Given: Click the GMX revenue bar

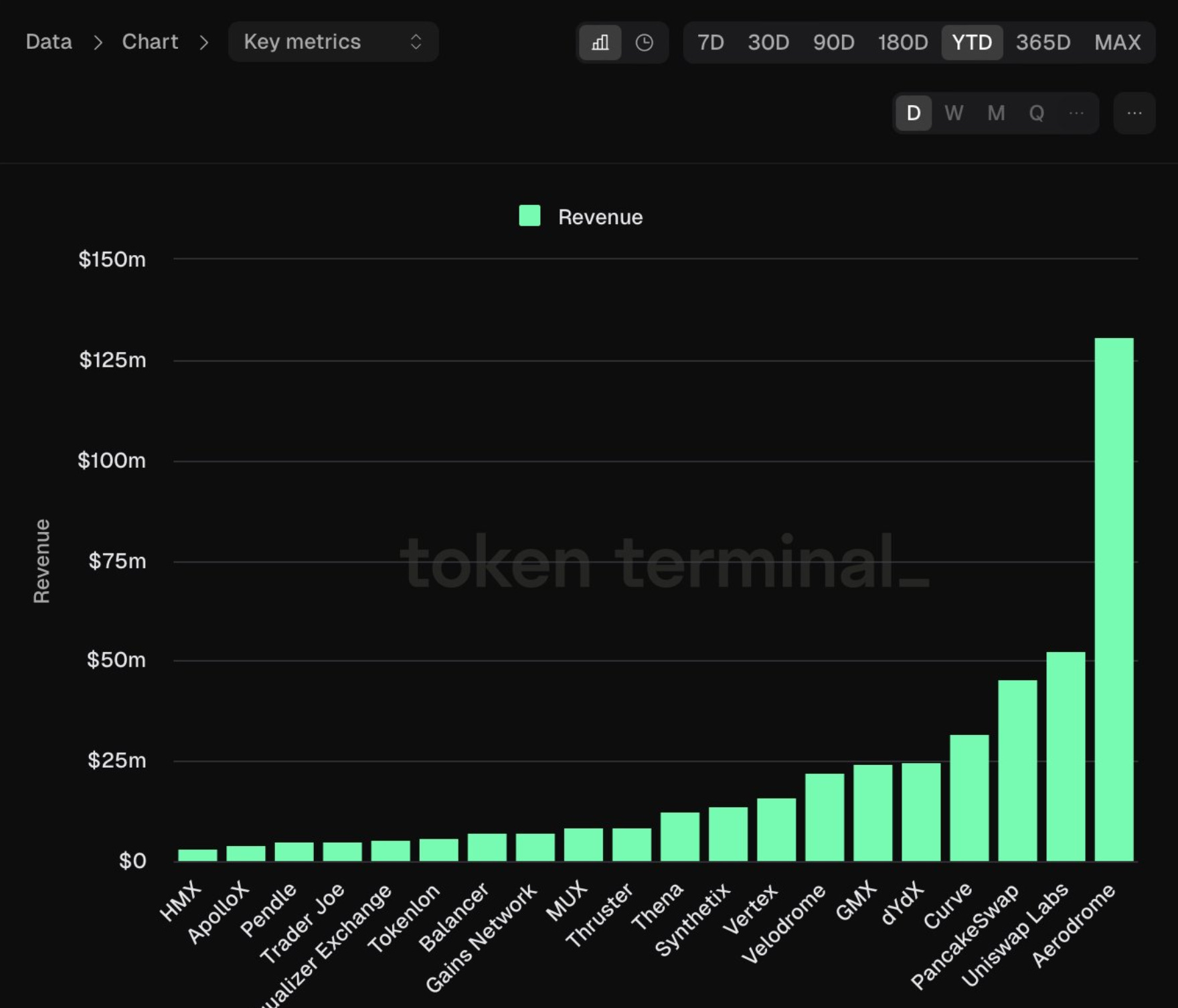Looking at the screenshot, I should [873, 813].
